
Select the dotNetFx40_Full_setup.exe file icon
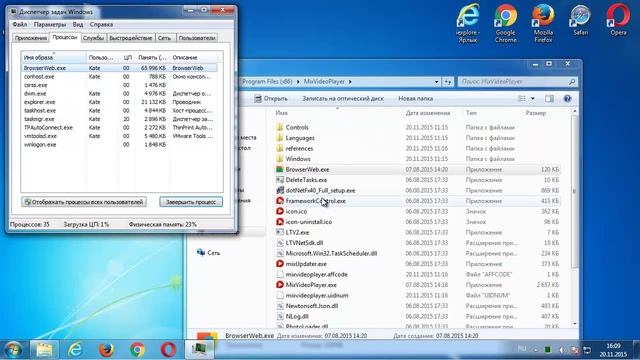point(280,190)
